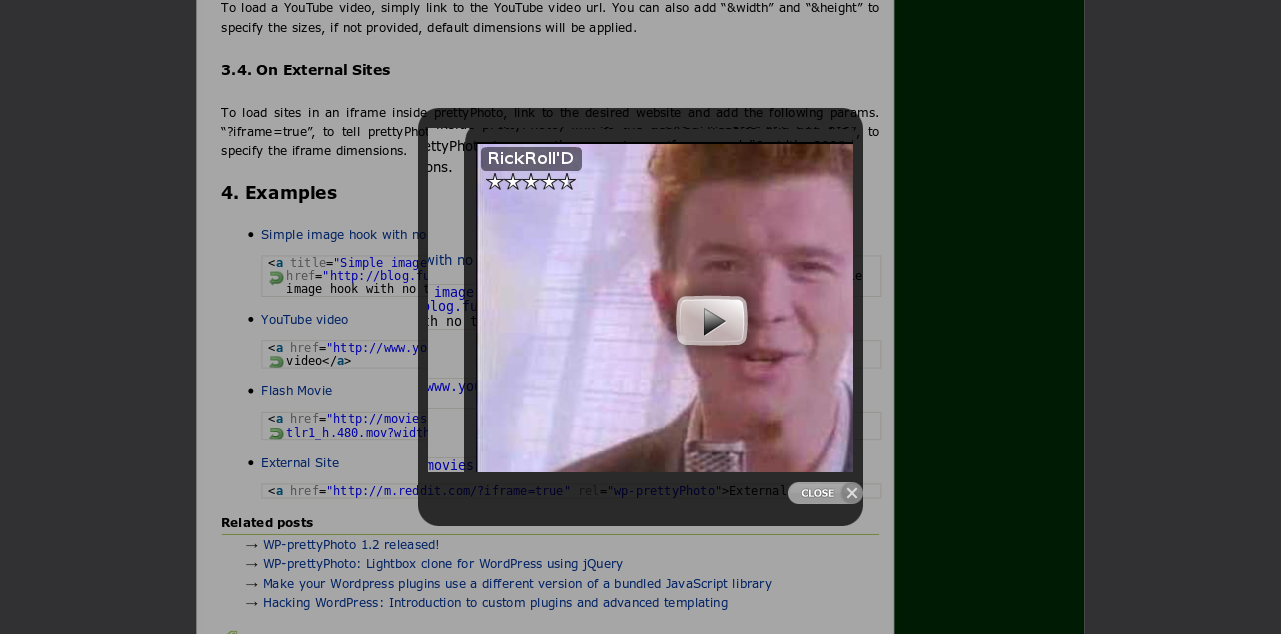Click the 4. Examples heading

point(279,193)
